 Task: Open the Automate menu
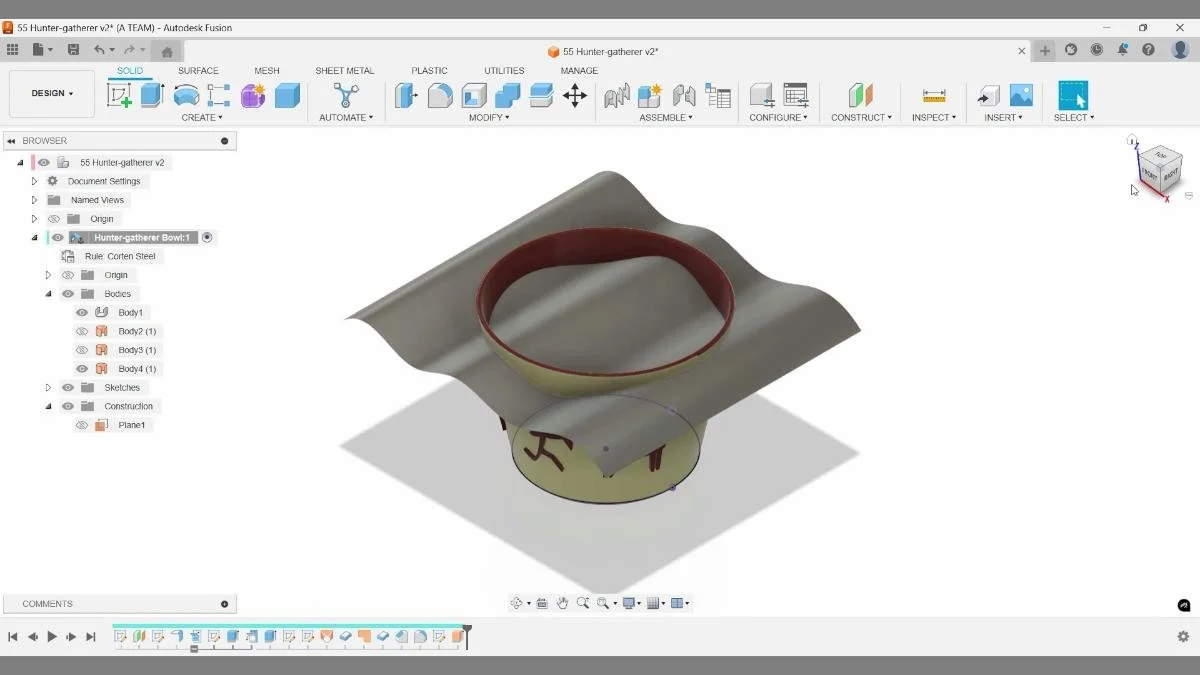(345, 117)
